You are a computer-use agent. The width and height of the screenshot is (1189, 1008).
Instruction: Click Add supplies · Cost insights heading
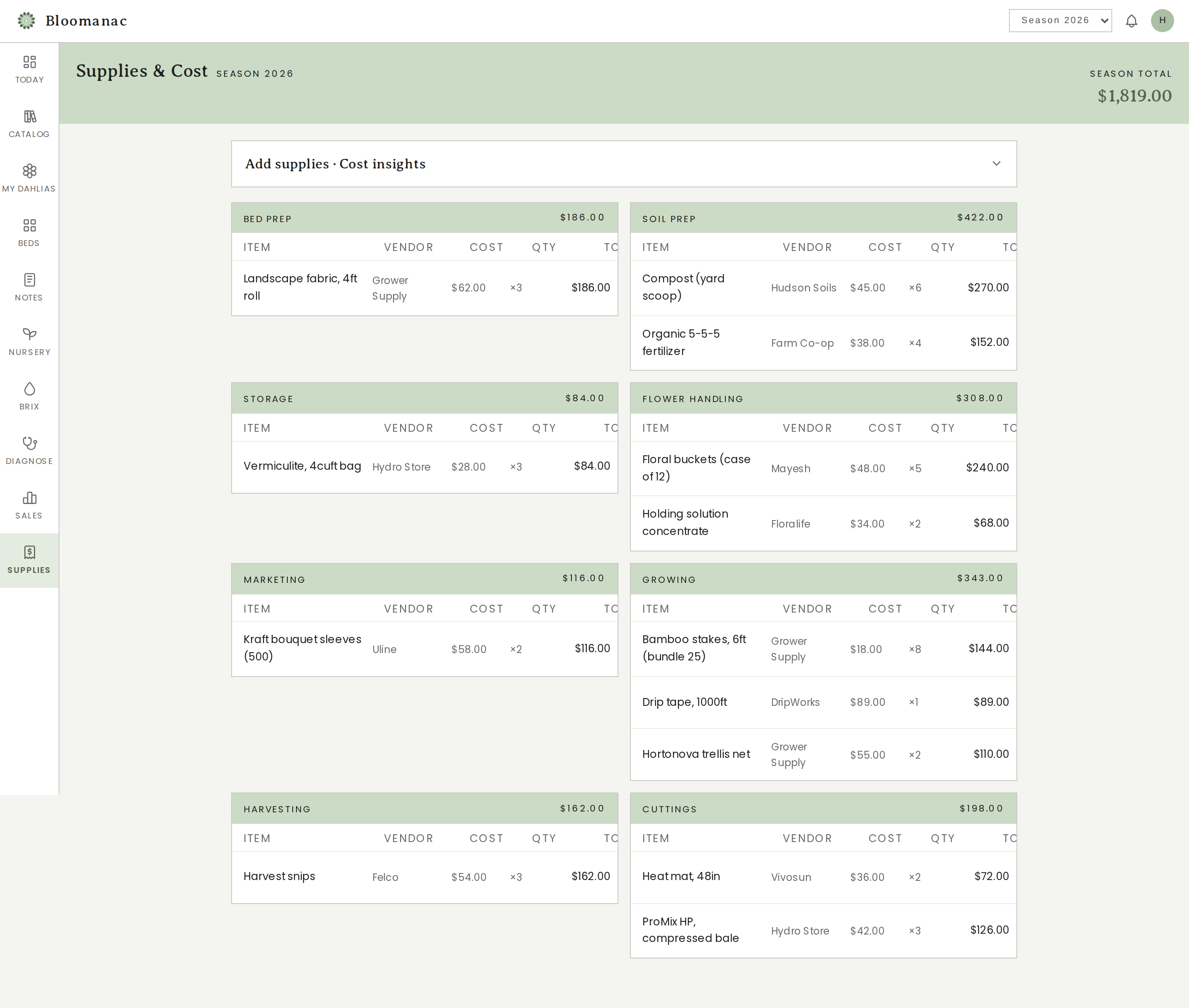pos(336,164)
